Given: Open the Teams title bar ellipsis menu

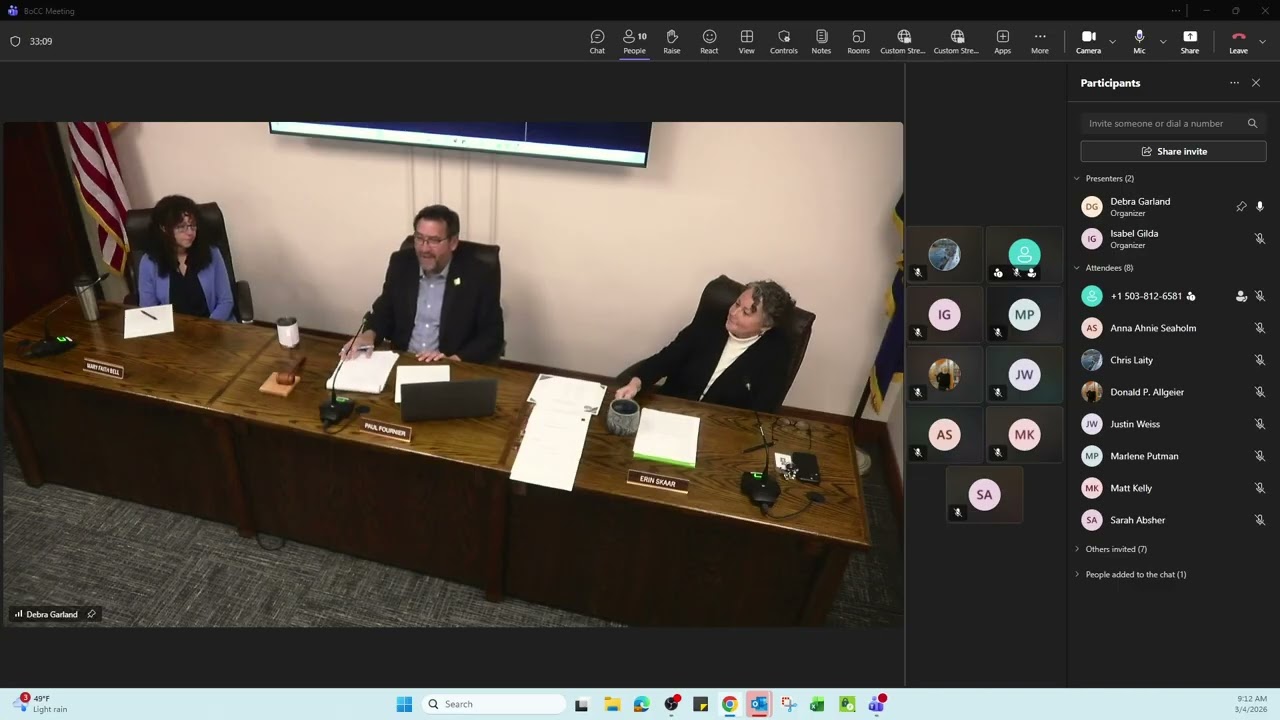Looking at the screenshot, I should pyautogui.click(x=1176, y=11).
